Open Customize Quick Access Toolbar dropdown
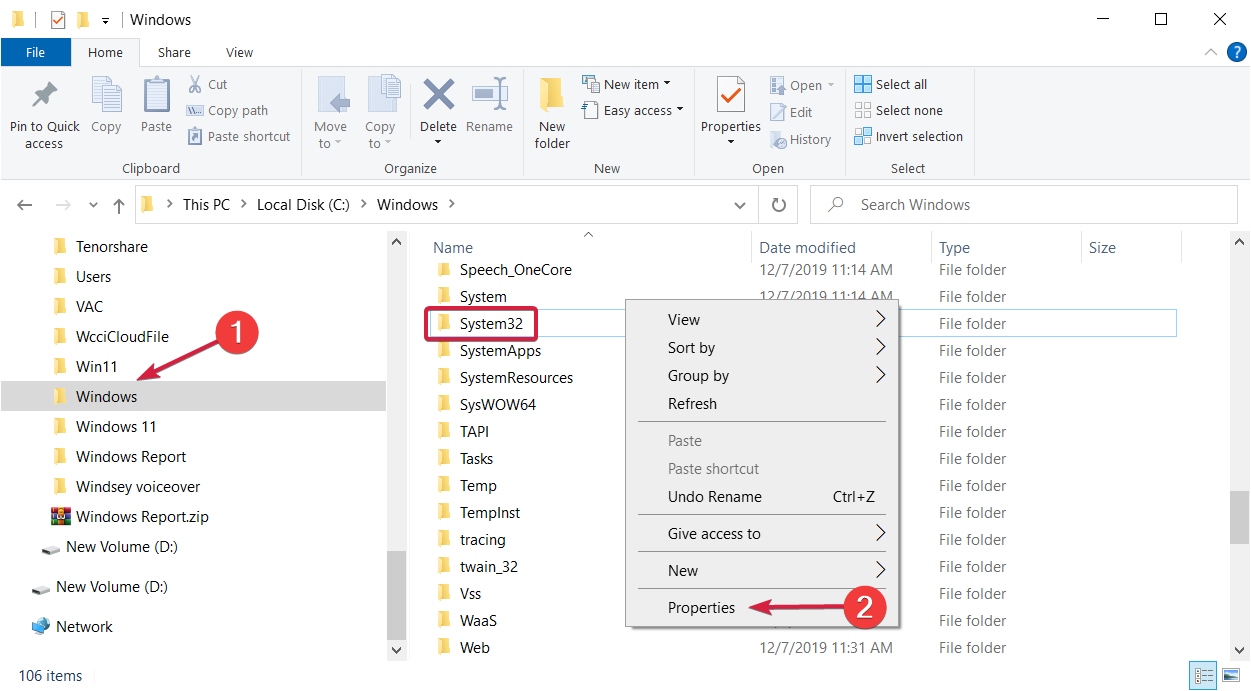This screenshot has height=691, width=1251. (x=105, y=20)
